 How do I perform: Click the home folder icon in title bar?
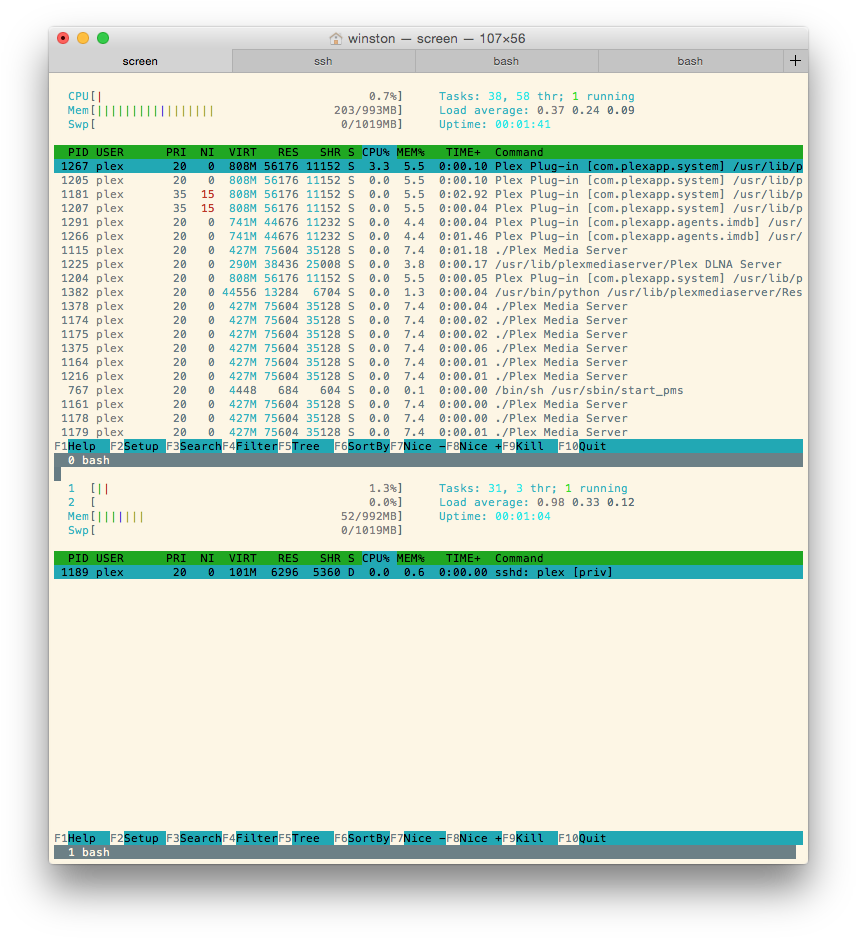click(336, 39)
